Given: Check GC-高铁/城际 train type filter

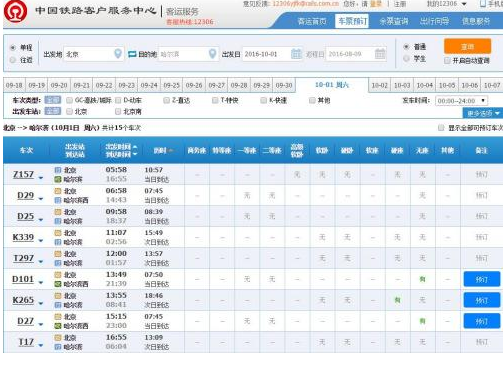Looking at the screenshot, I should pos(69,100).
